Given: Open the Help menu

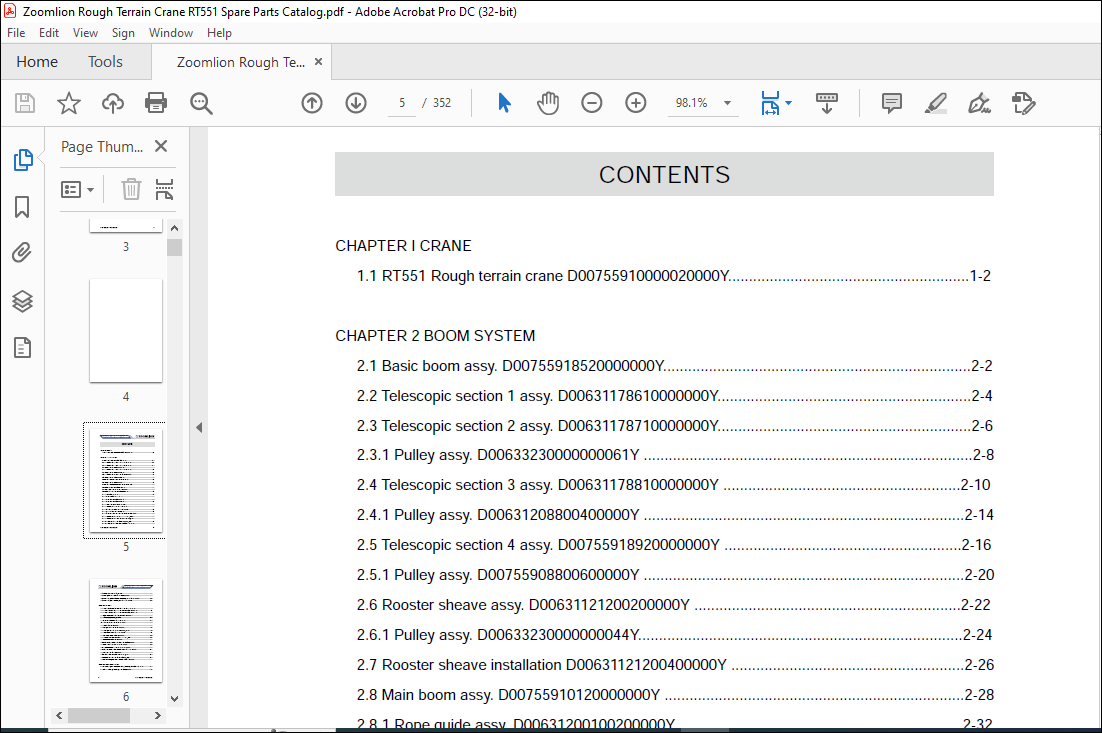Looking at the screenshot, I should point(219,33).
